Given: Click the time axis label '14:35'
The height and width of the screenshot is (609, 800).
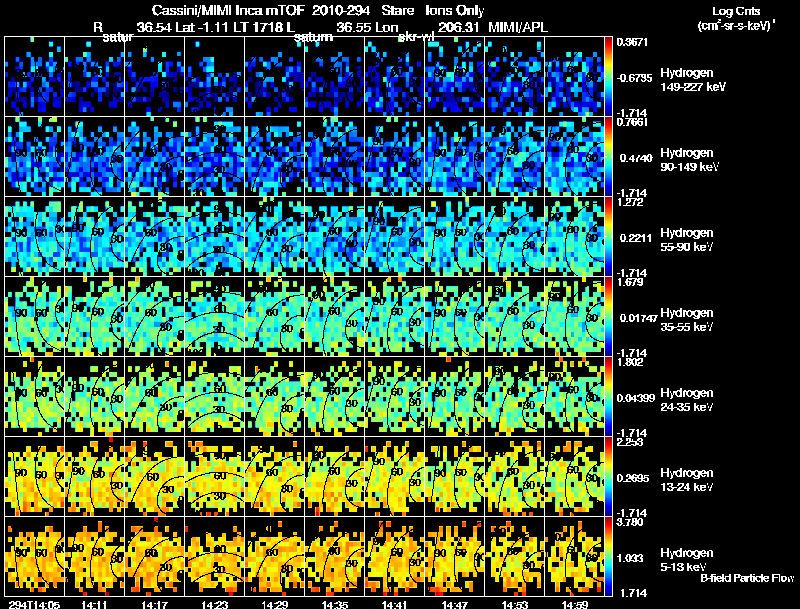Looking at the screenshot, I should [334, 604].
